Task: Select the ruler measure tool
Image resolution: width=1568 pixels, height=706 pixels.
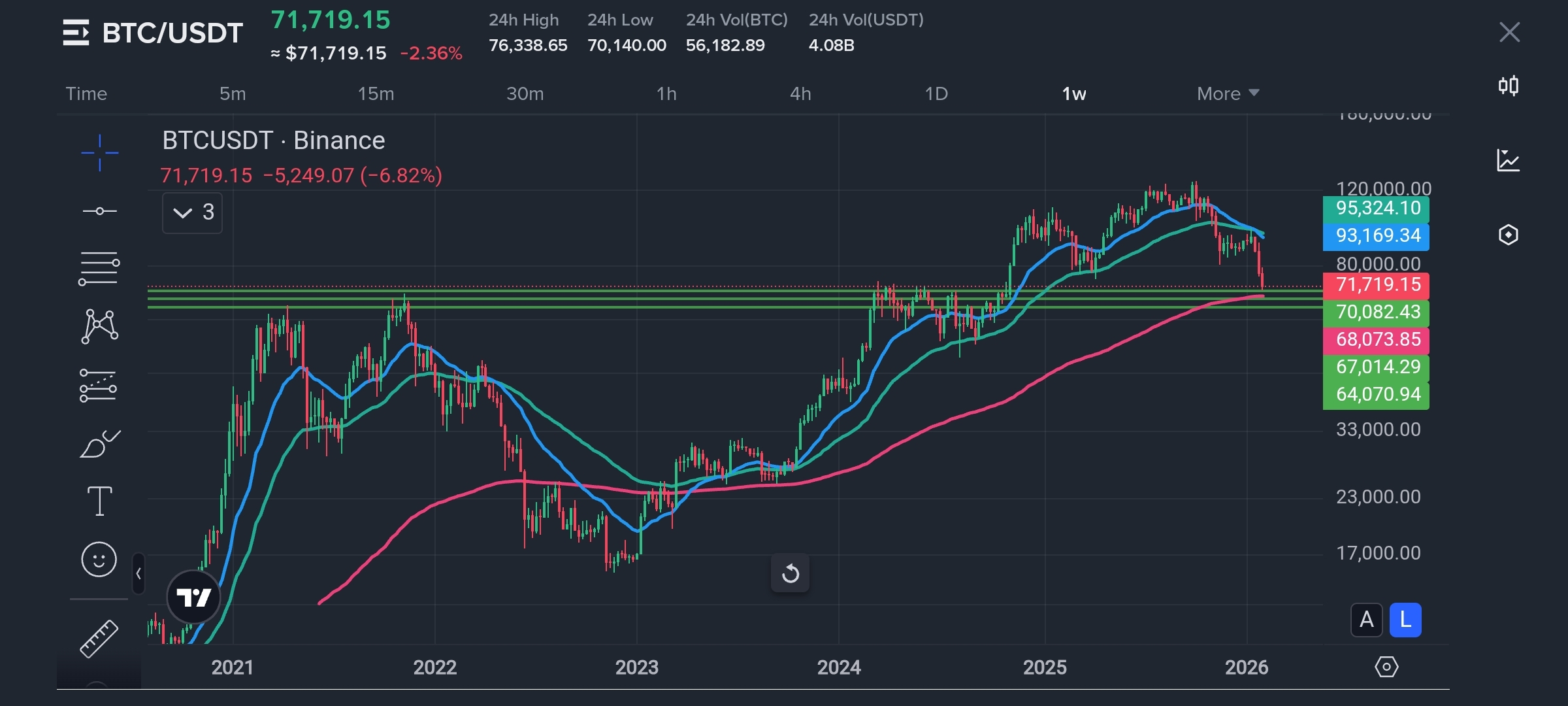Action: (x=99, y=638)
